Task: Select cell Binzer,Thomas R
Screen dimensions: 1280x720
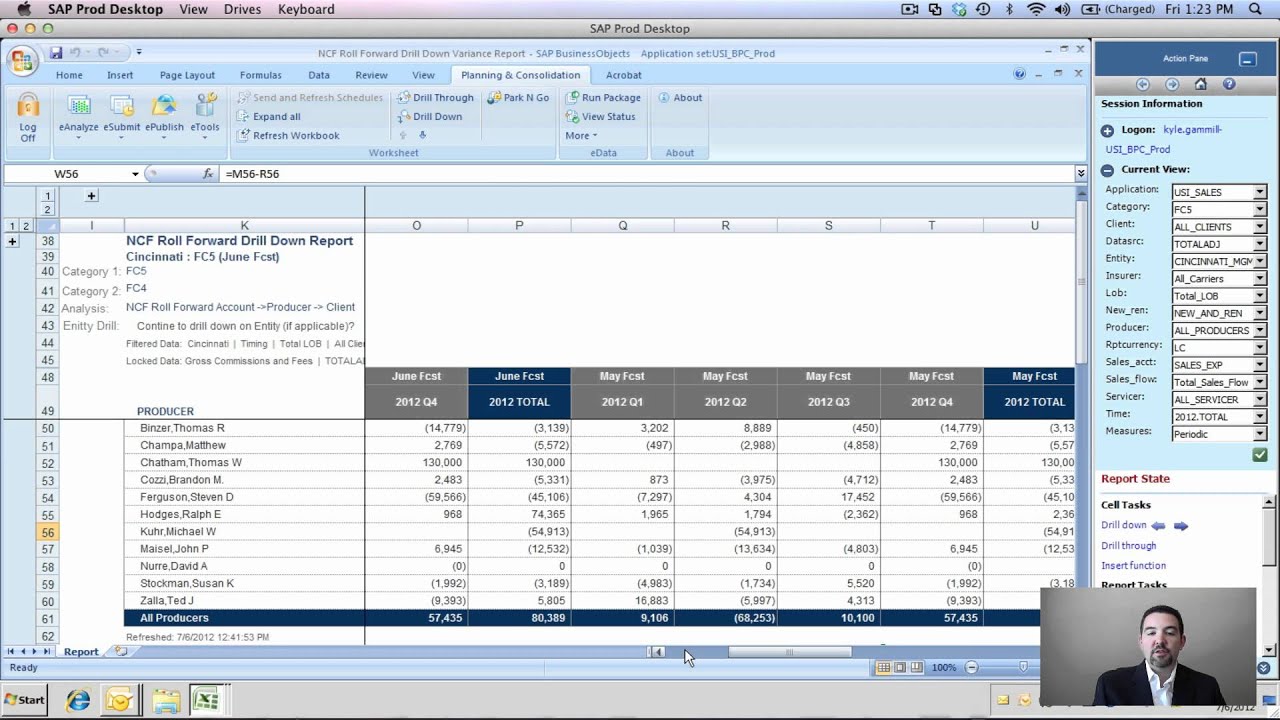Action: pos(244,428)
